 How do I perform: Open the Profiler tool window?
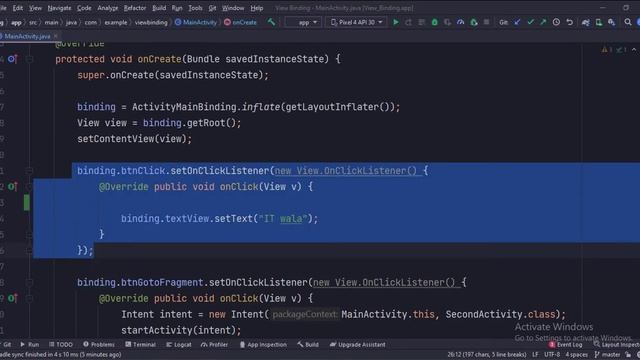pos(214,344)
